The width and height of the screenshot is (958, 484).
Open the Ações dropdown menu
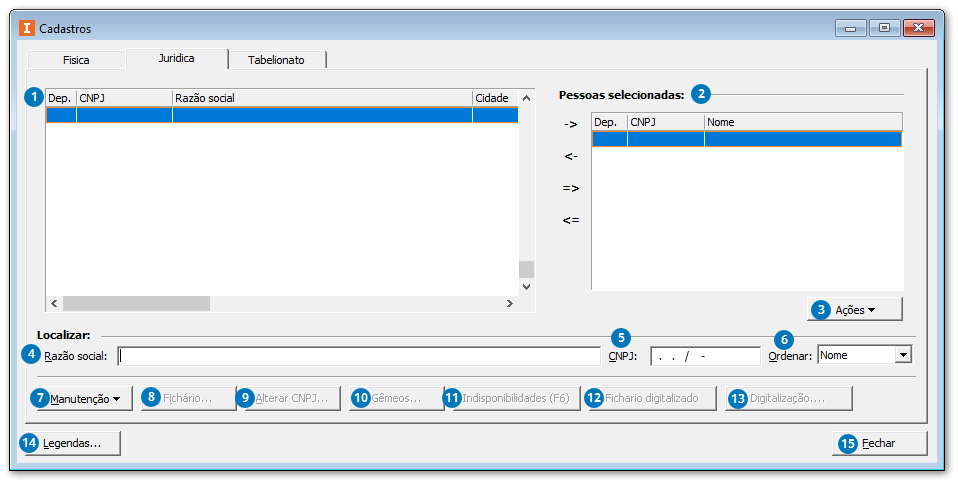click(855, 310)
